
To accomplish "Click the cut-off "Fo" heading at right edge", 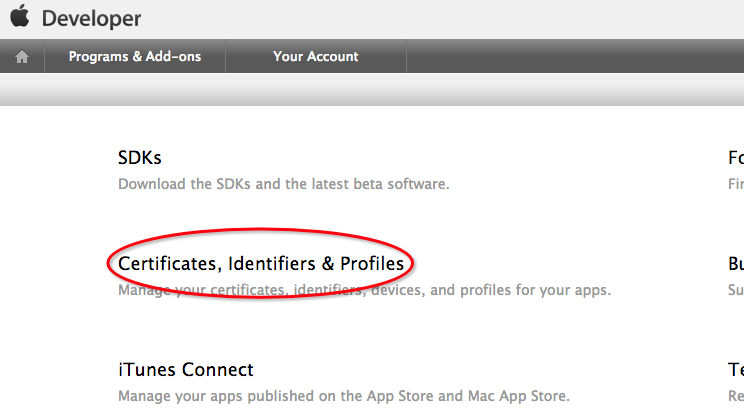I will (x=736, y=158).
